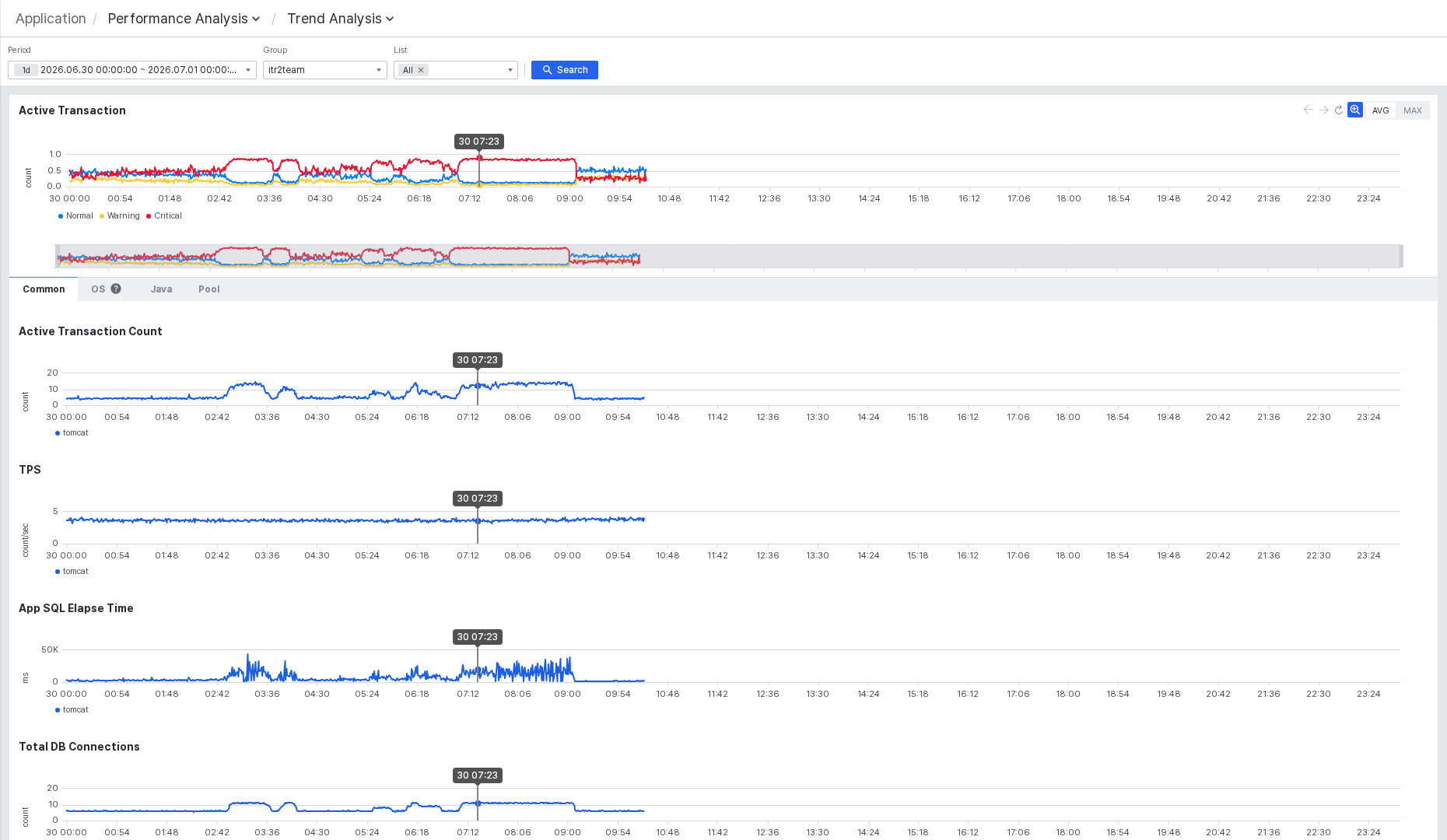1447x840 pixels.
Task: Toggle tomcat legend under App SQL Elapse Time
Action: coord(72,710)
